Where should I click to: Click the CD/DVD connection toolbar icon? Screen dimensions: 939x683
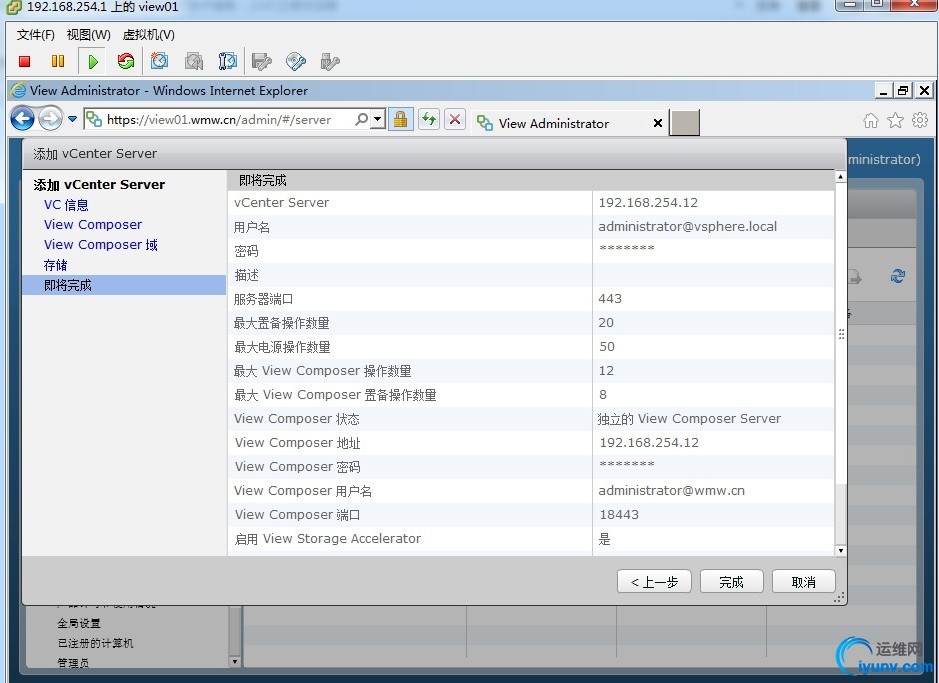[296, 61]
